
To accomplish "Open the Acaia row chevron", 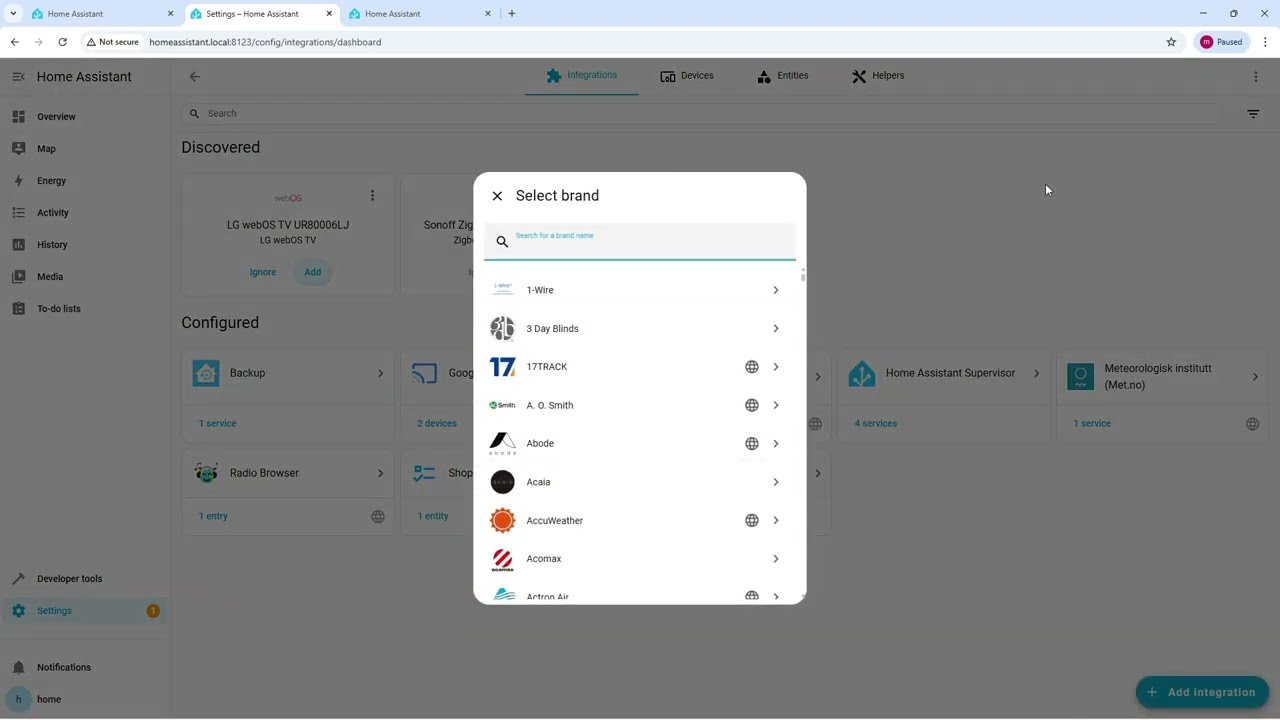I will tap(776, 482).
